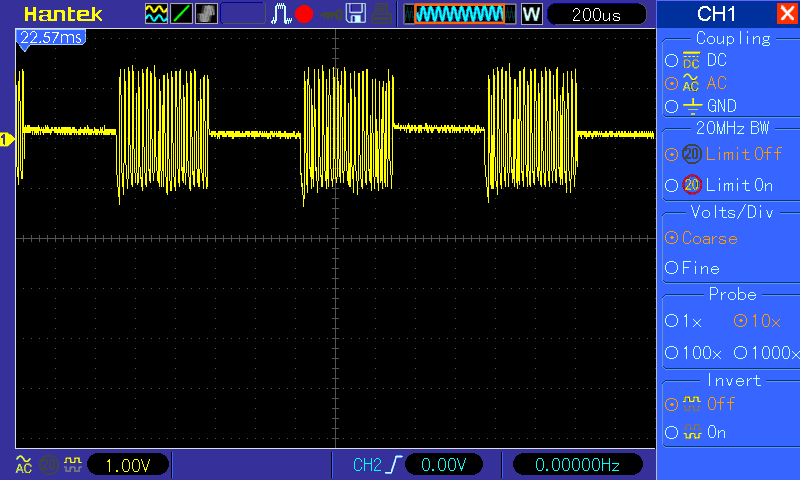Click the CH1 panel title
This screenshot has width=800, height=480.
[716, 14]
